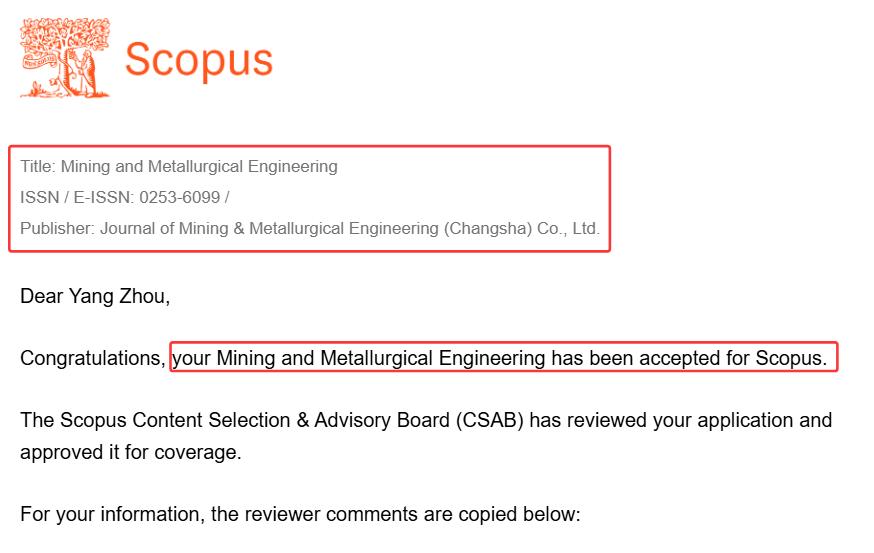The width and height of the screenshot is (874, 553).
Task: Click the highlighted accepted for Scopus sentence
Action: pos(503,357)
